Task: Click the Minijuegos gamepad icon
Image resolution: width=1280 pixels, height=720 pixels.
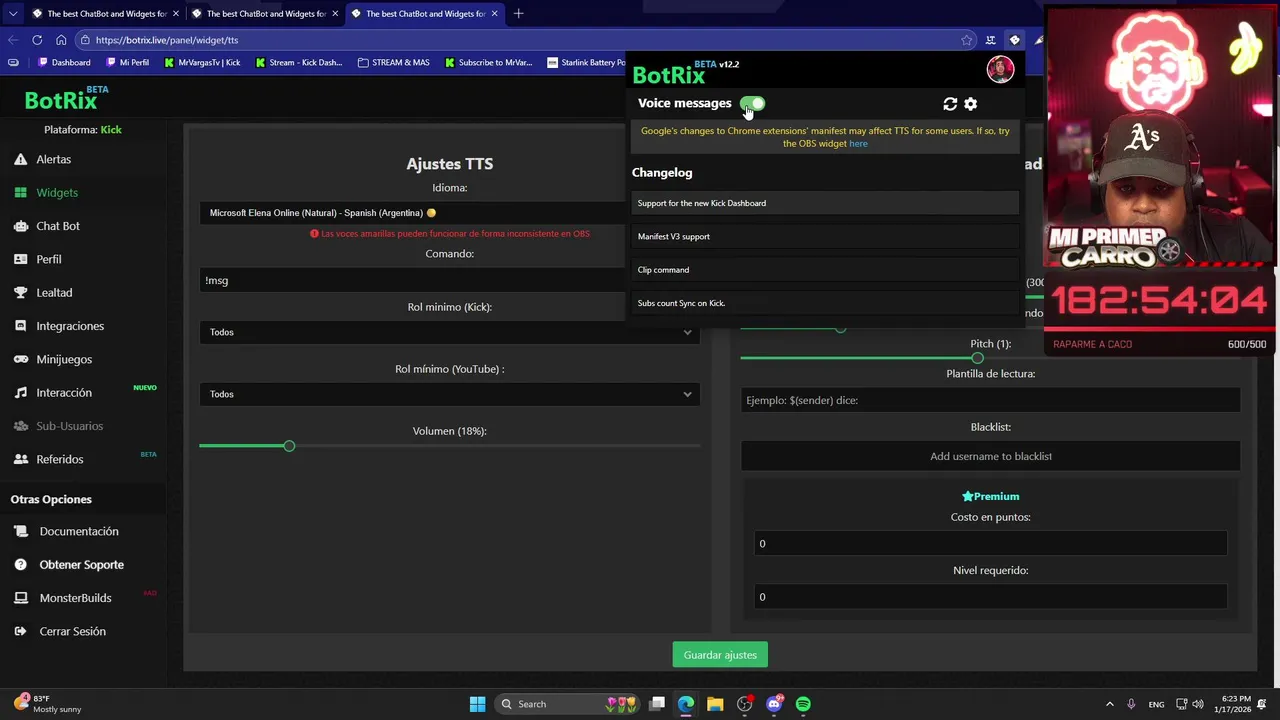Action: click(20, 359)
